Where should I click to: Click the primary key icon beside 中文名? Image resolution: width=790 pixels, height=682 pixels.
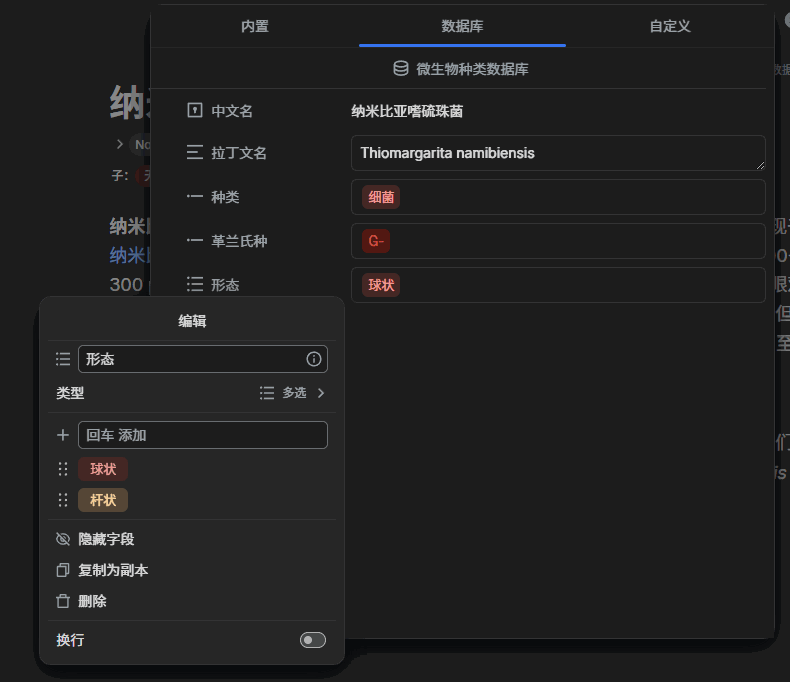point(195,111)
